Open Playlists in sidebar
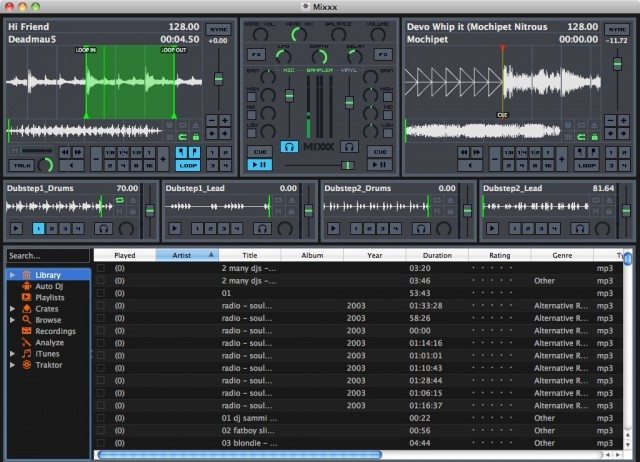 pyautogui.click(x=50, y=298)
